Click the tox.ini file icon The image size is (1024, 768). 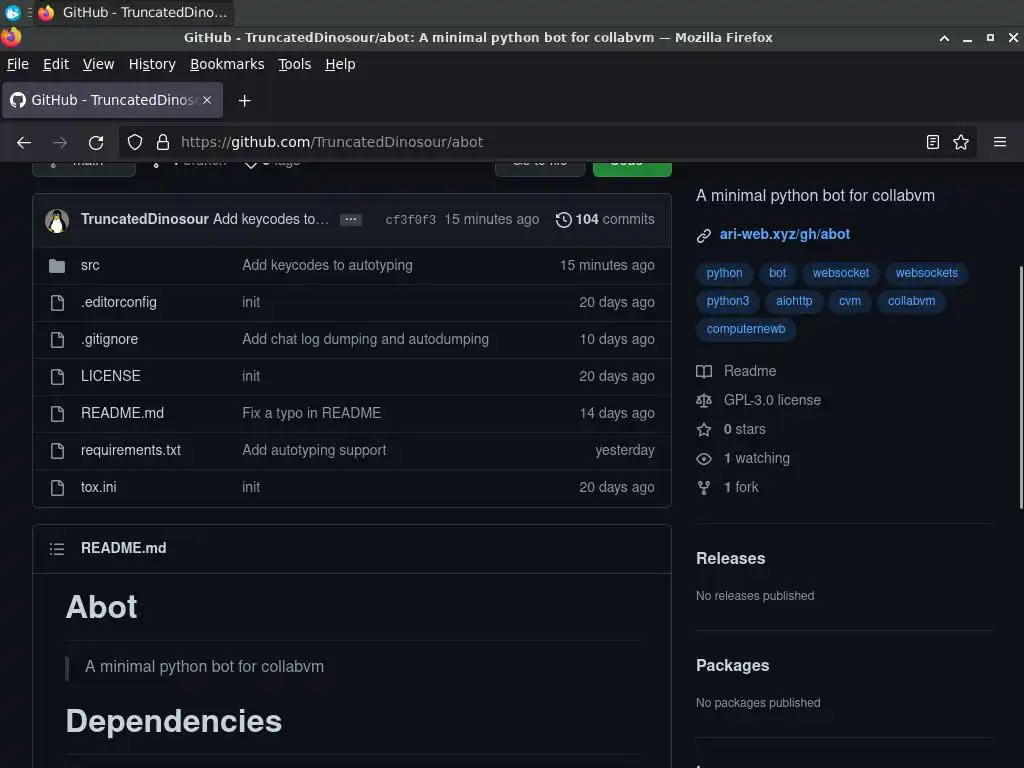[57, 488]
